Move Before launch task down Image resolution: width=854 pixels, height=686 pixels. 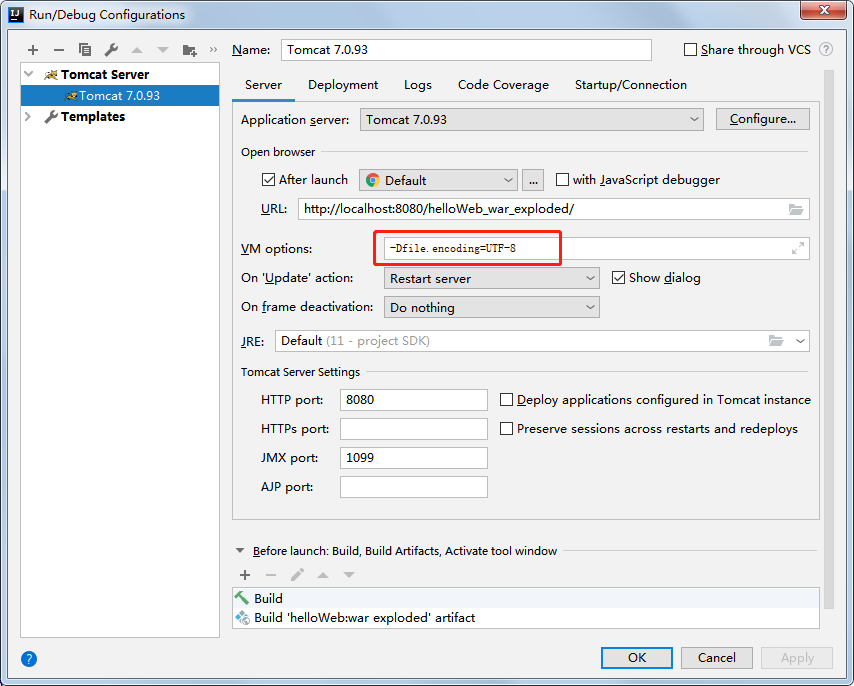pyautogui.click(x=349, y=575)
